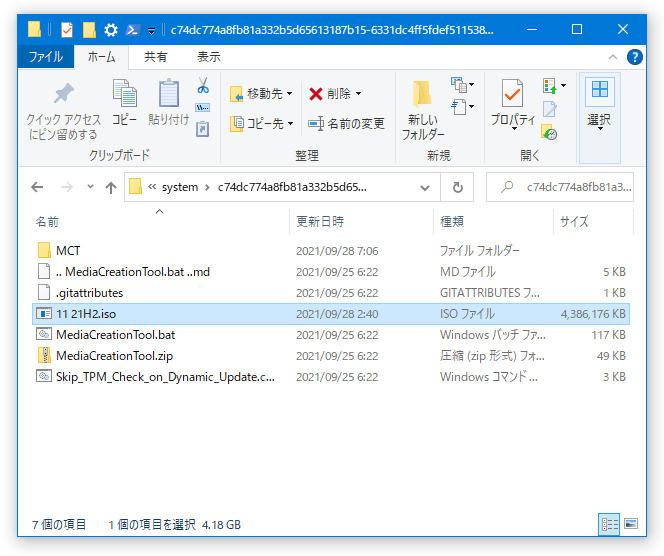Open the New item dropdown

tap(462, 85)
